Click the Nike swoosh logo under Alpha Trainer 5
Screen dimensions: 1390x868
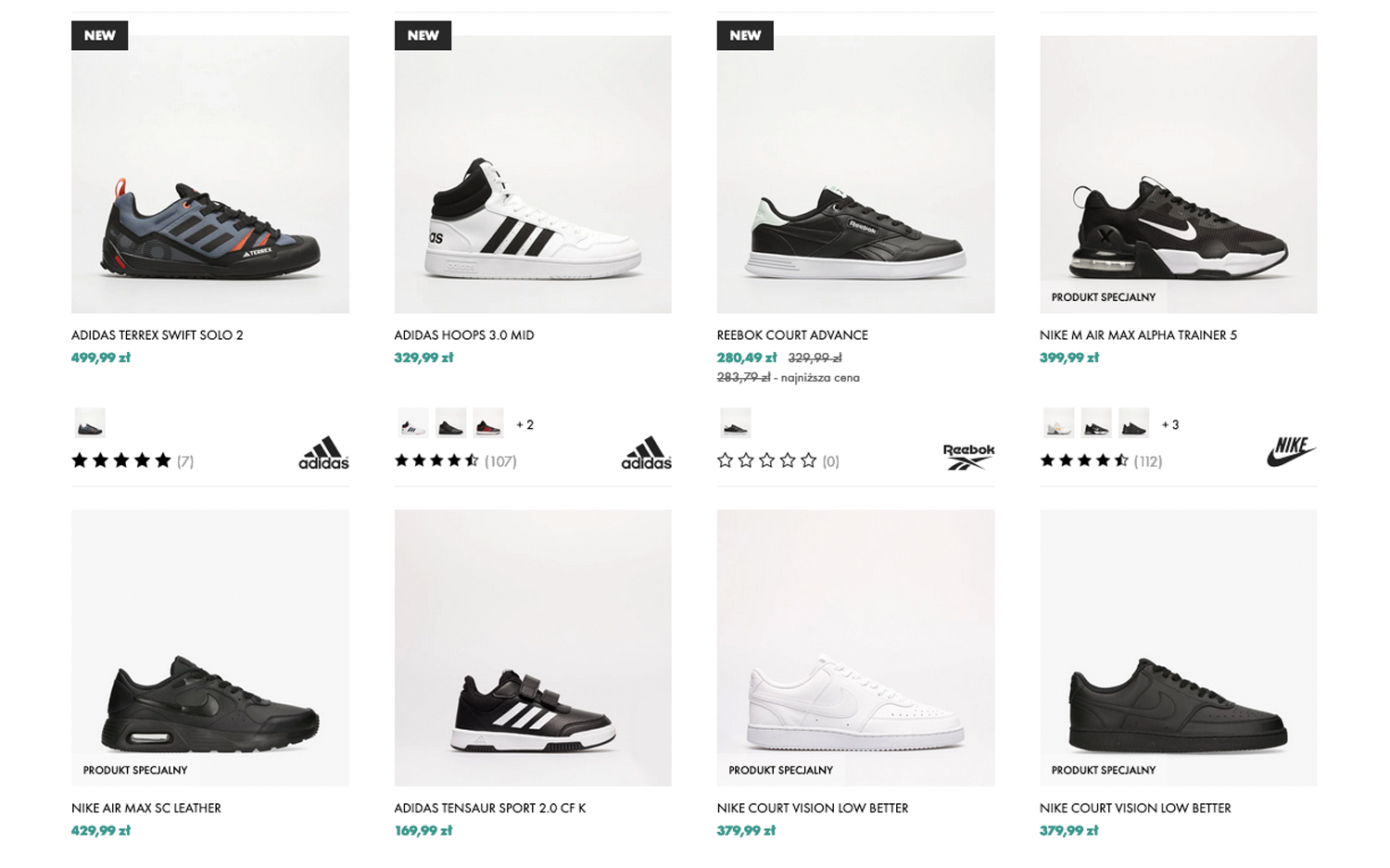[x=1291, y=451]
